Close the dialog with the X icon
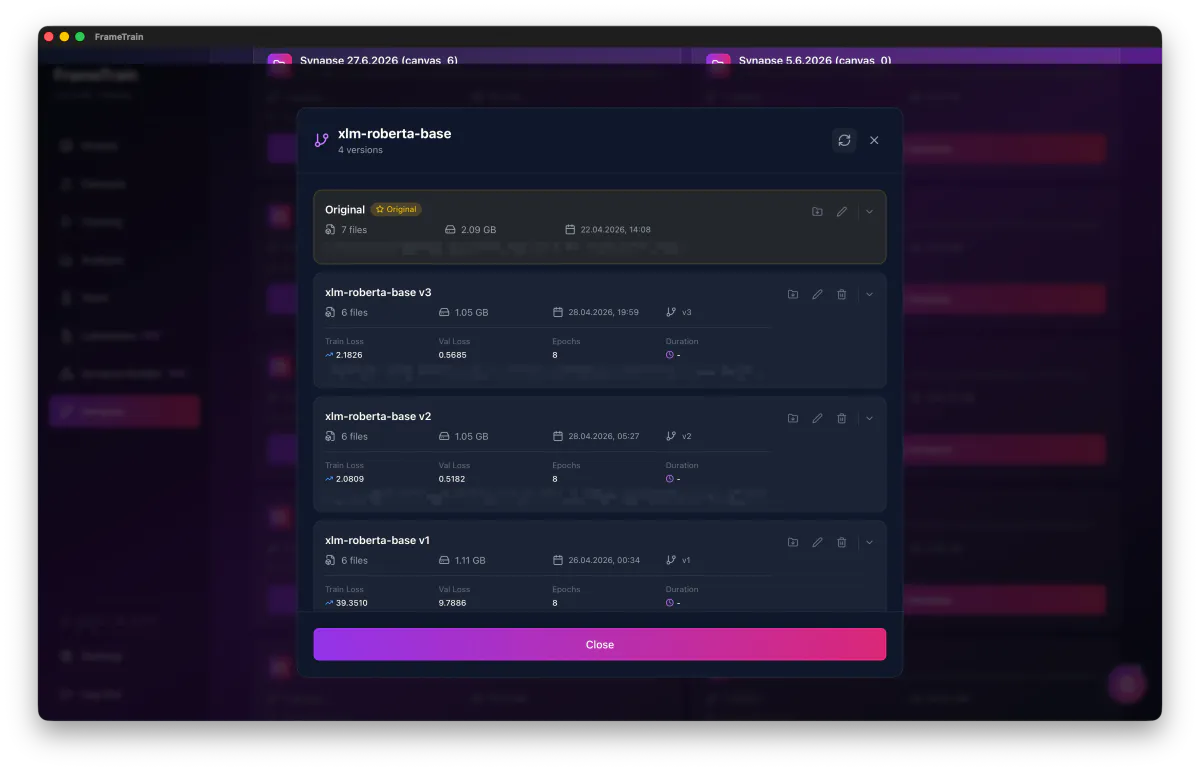 tap(874, 140)
